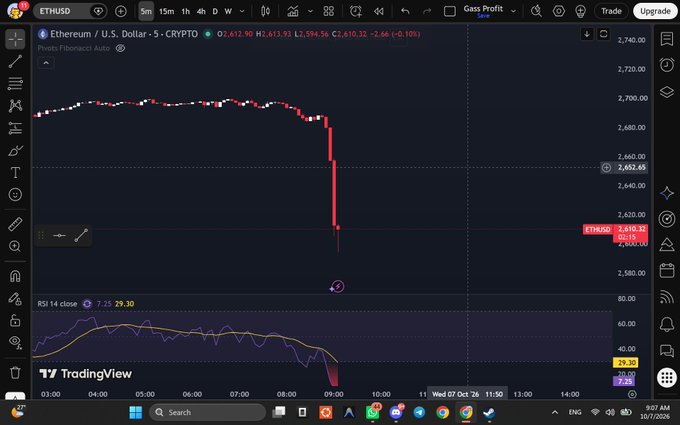
Task: Open the candlestick chart type selector
Action: click(x=265, y=11)
